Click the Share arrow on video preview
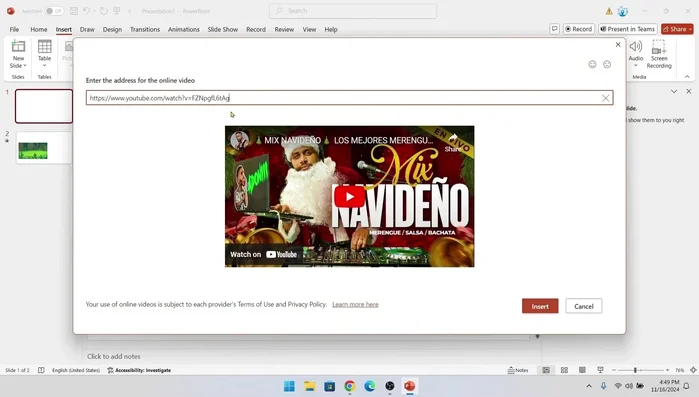 pos(453,142)
